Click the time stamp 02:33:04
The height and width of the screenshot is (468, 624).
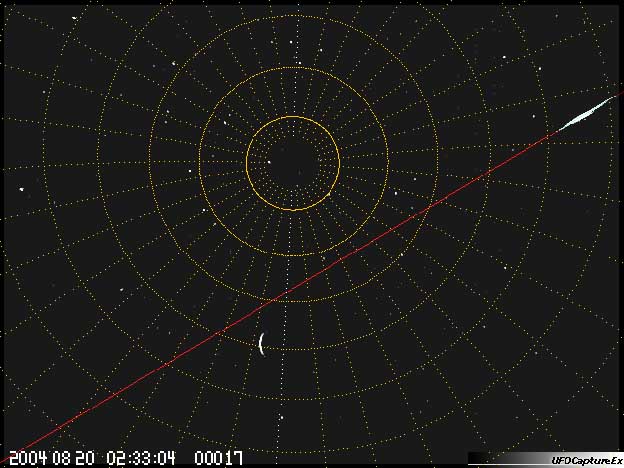point(140,457)
